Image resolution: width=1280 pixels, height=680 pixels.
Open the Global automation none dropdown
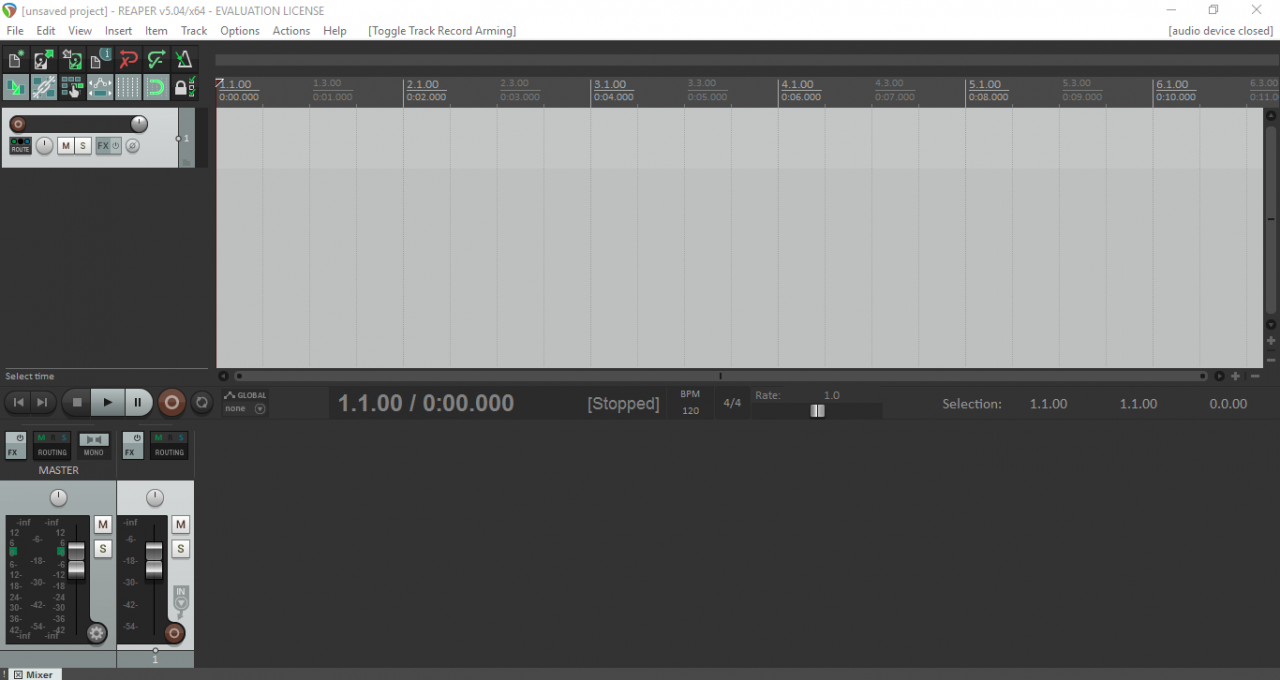pyautogui.click(x=245, y=408)
